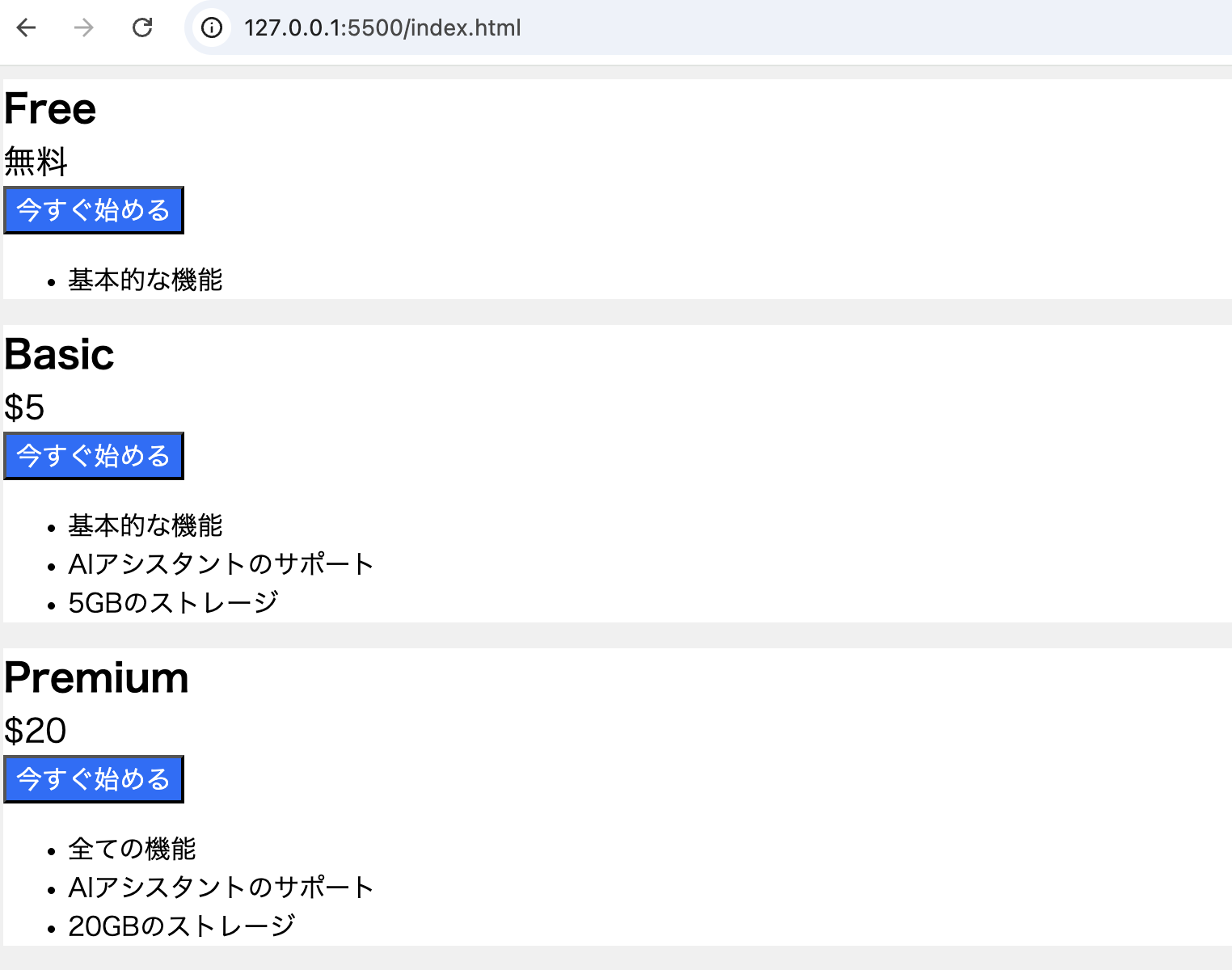The image size is (1232, 970).
Task: Click the $5 price label
Action: [x=24, y=409]
